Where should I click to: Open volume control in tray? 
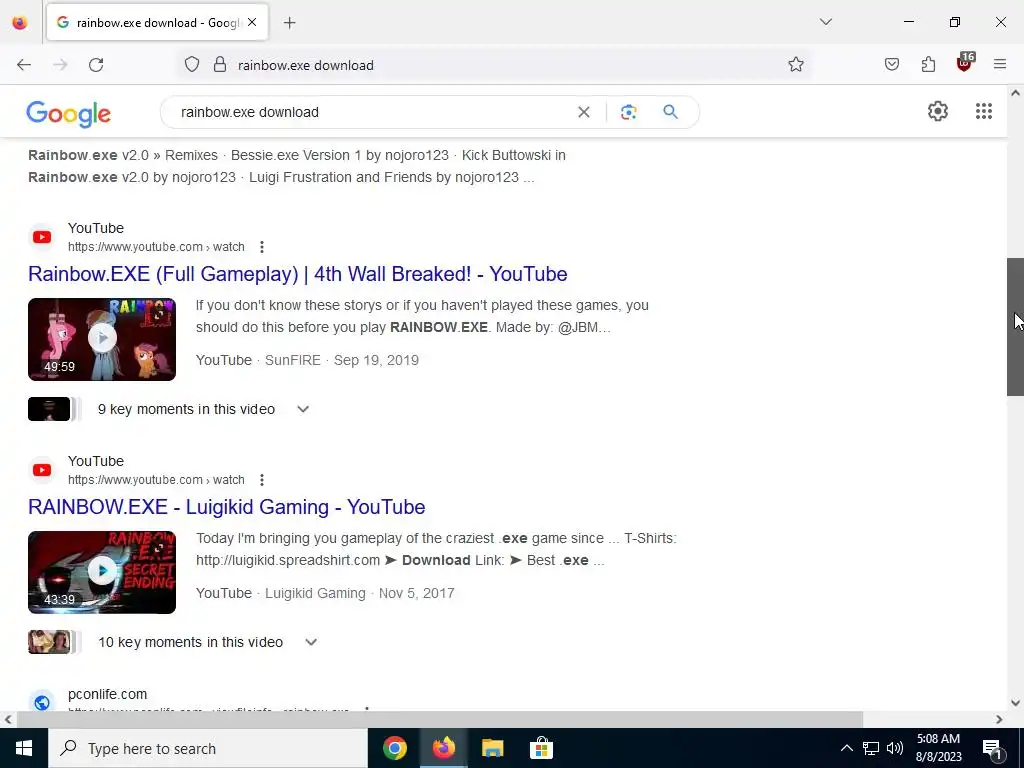(895, 748)
